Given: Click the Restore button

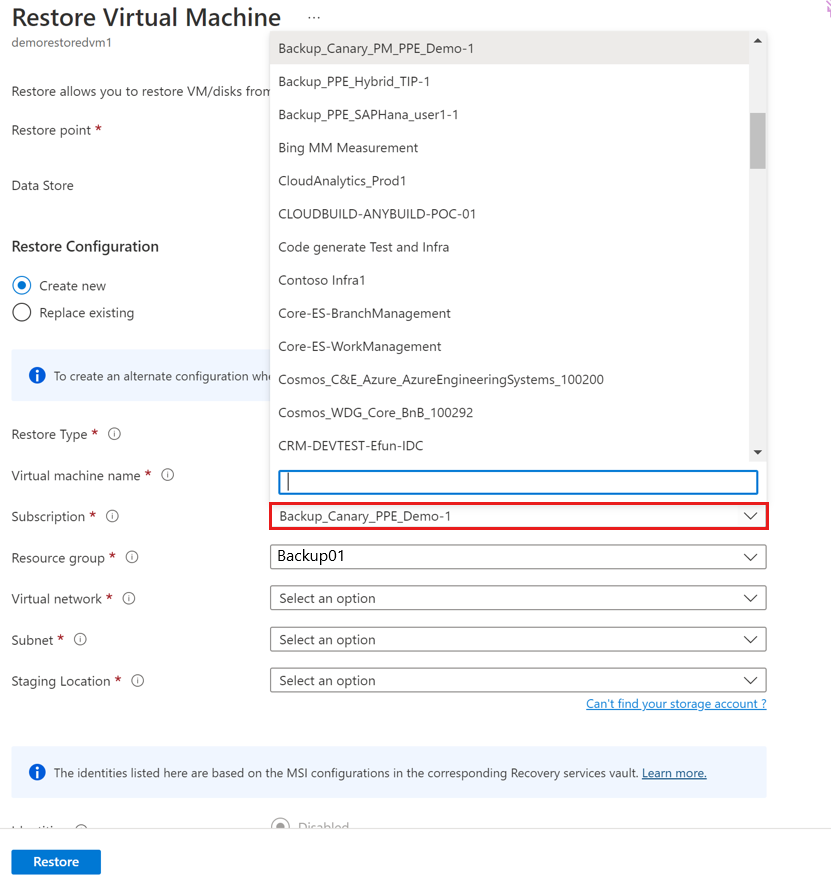Looking at the screenshot, I should [x=55, y=861].
